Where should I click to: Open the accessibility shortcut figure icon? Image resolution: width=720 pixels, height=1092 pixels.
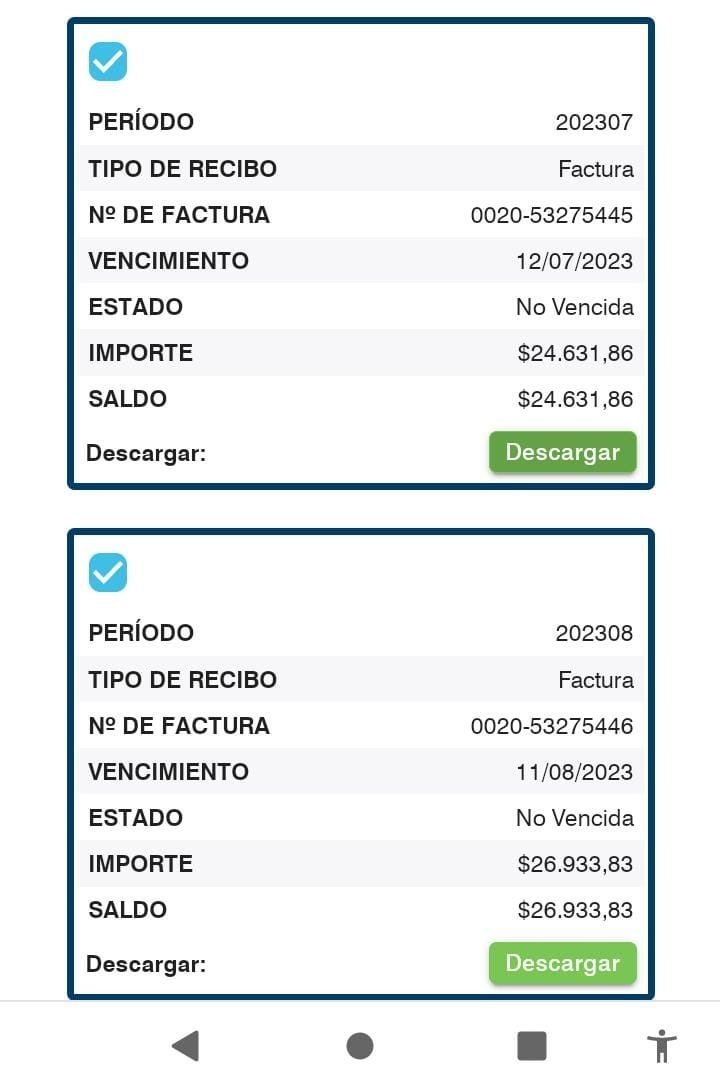[662, 1045]
